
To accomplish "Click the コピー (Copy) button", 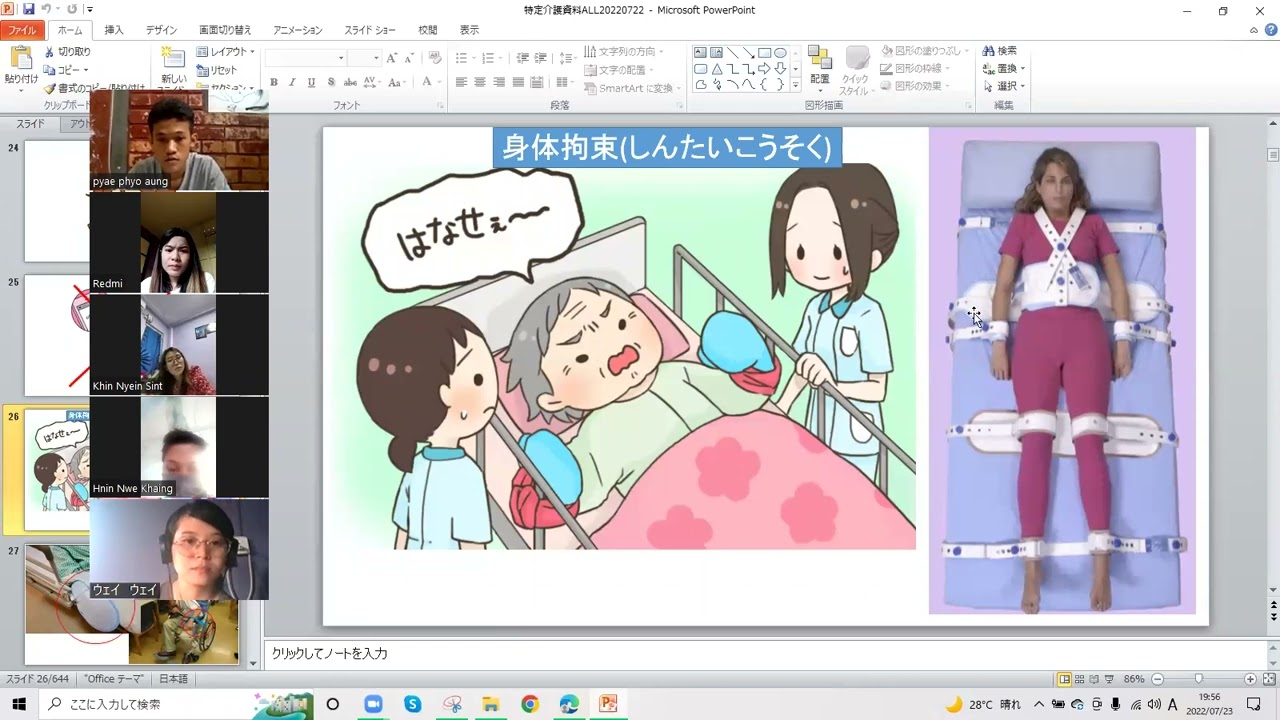I will point(67,70).
